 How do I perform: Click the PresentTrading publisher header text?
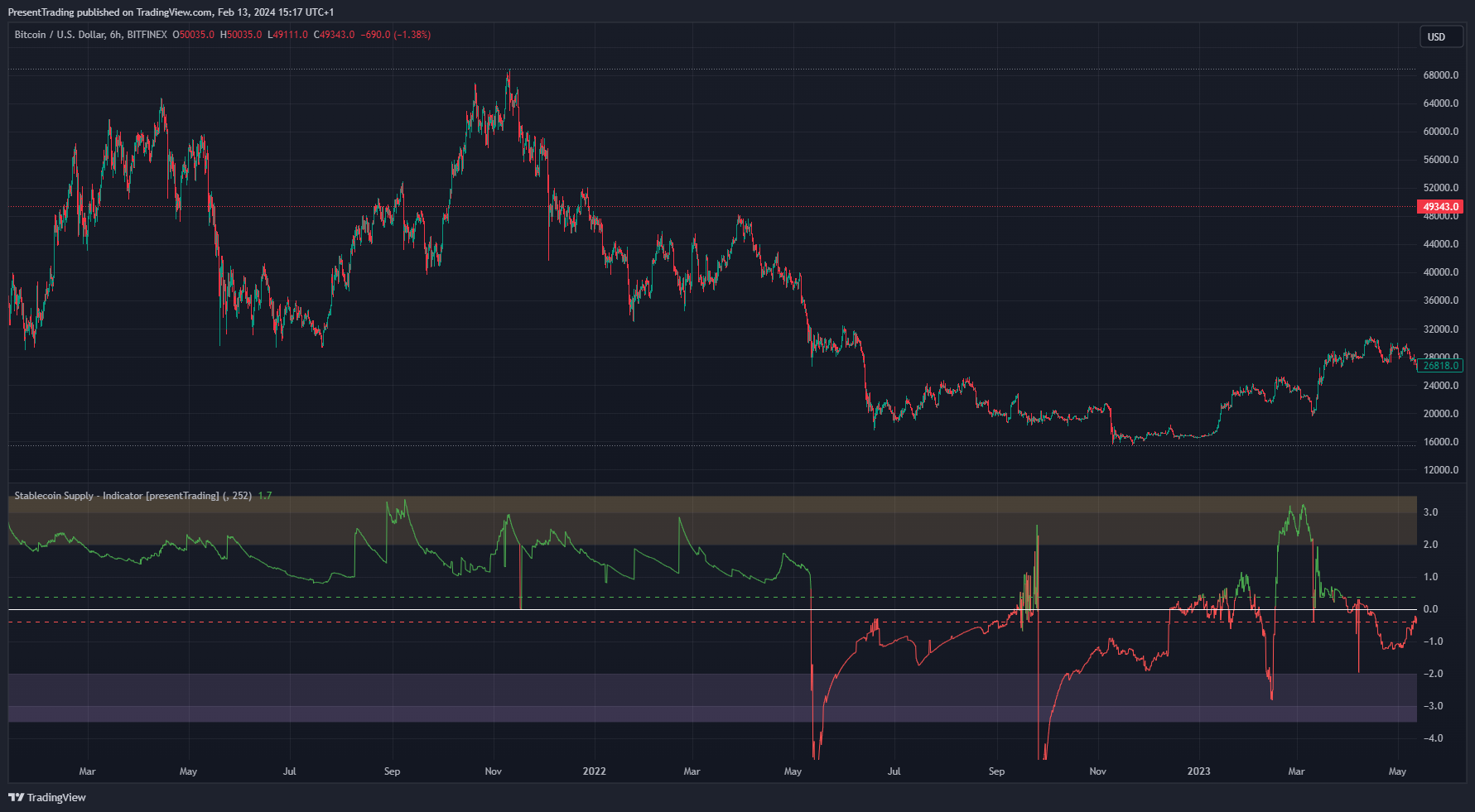point(171,12)
